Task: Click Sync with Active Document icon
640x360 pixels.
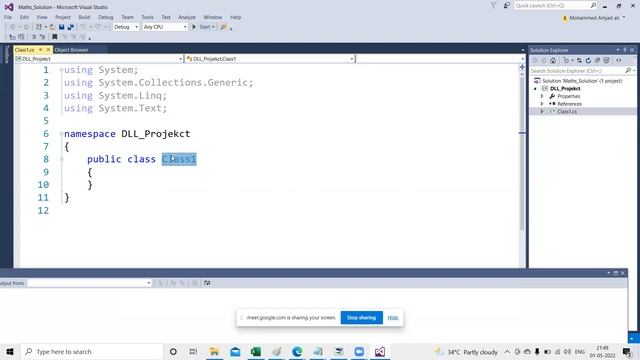Action: pos(579,60)
